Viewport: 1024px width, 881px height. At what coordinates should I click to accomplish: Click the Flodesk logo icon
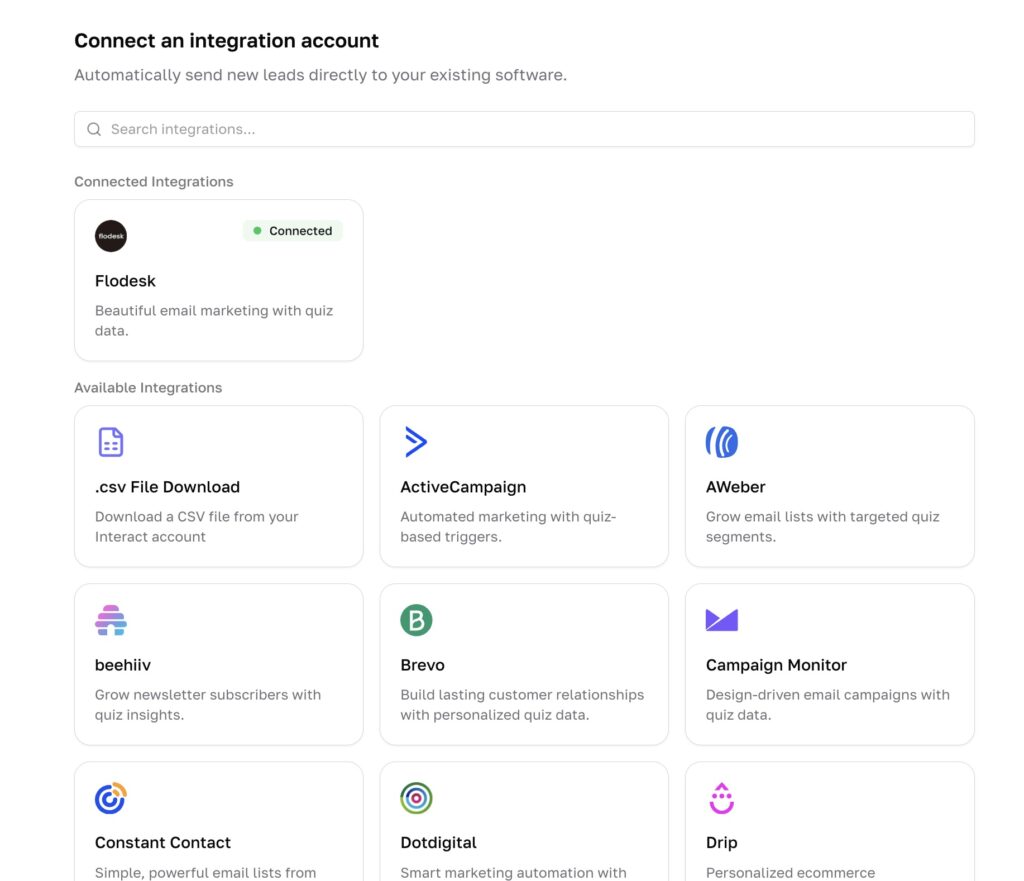point(111,236)
